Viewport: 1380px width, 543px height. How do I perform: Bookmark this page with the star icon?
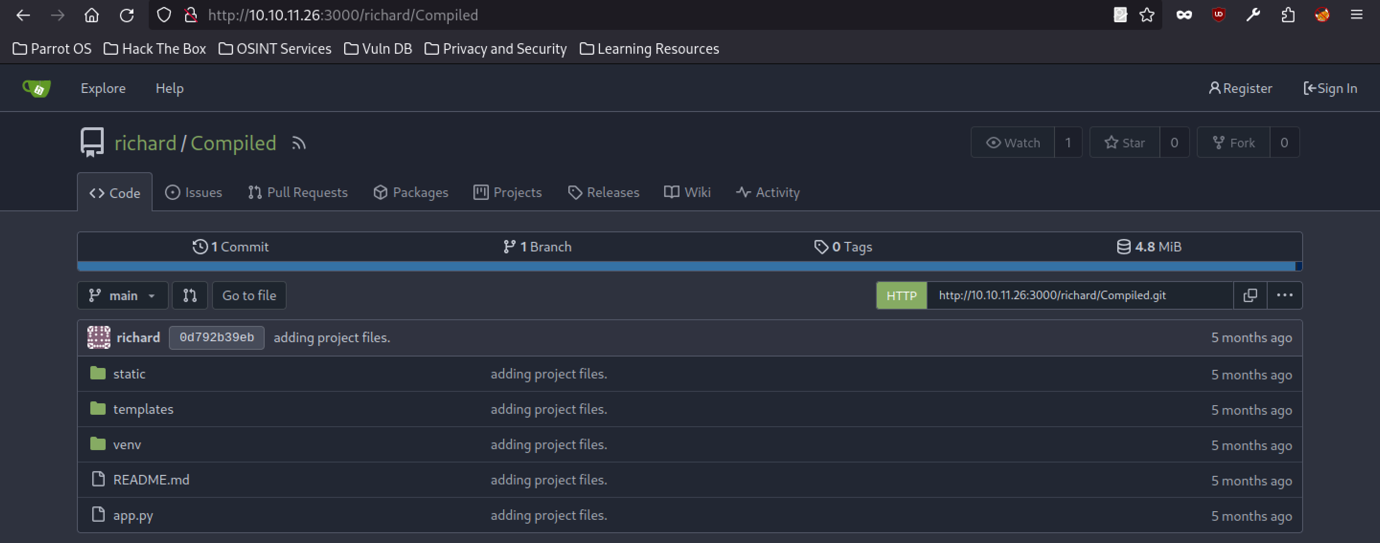(1147, 15)
